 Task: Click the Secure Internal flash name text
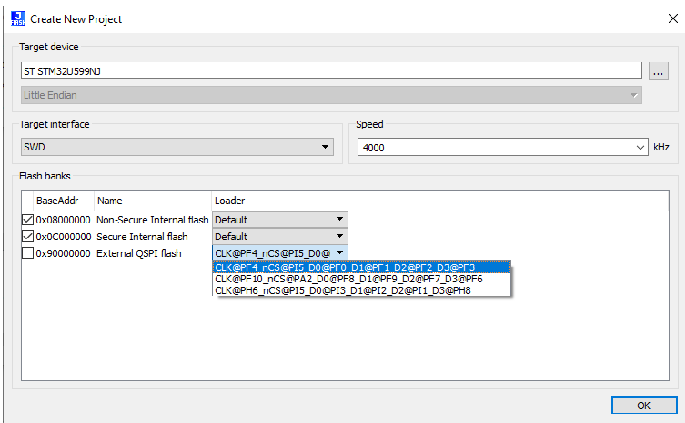[142, 236]
